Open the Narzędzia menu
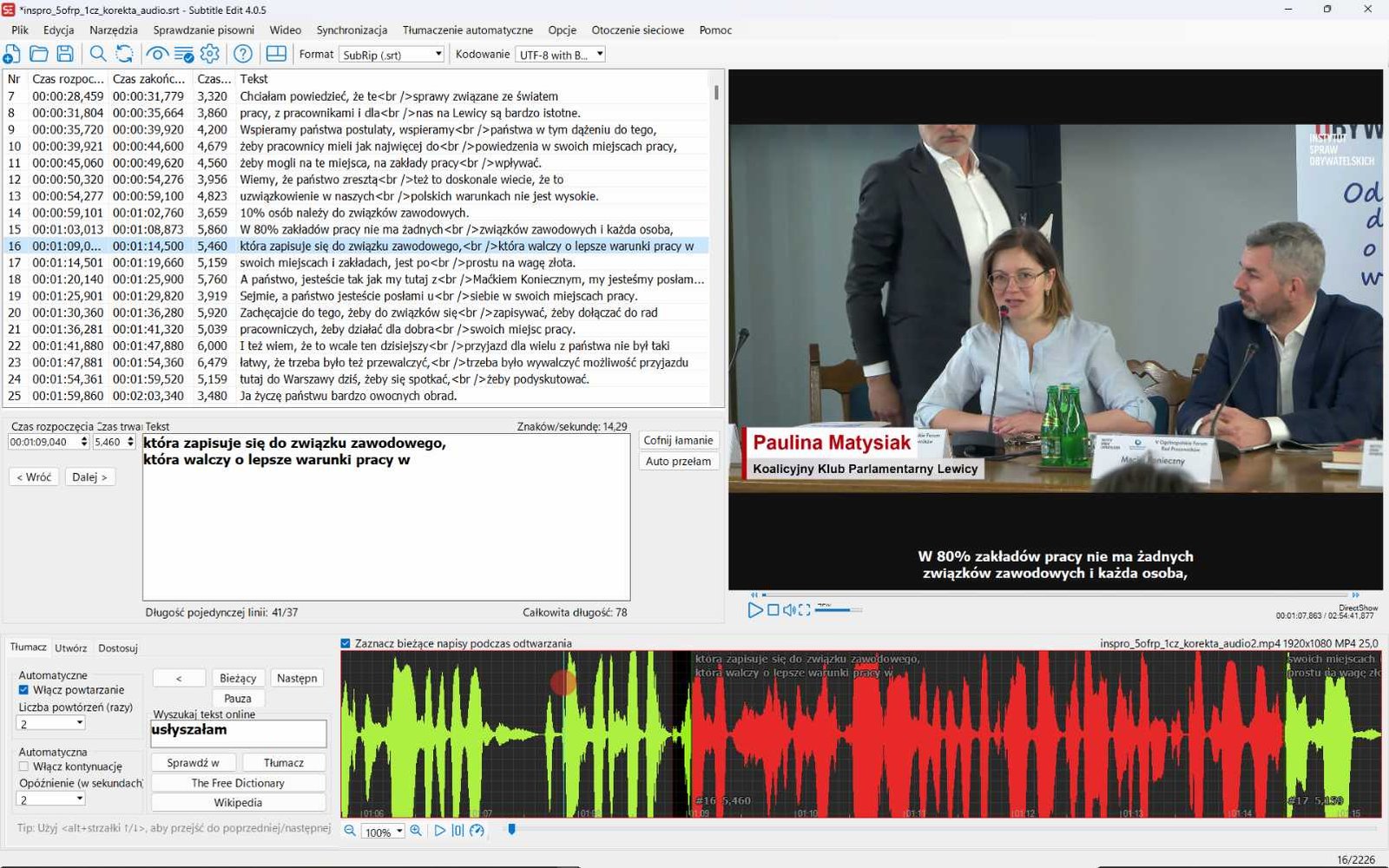1389x868 pixels. [114, 30]
